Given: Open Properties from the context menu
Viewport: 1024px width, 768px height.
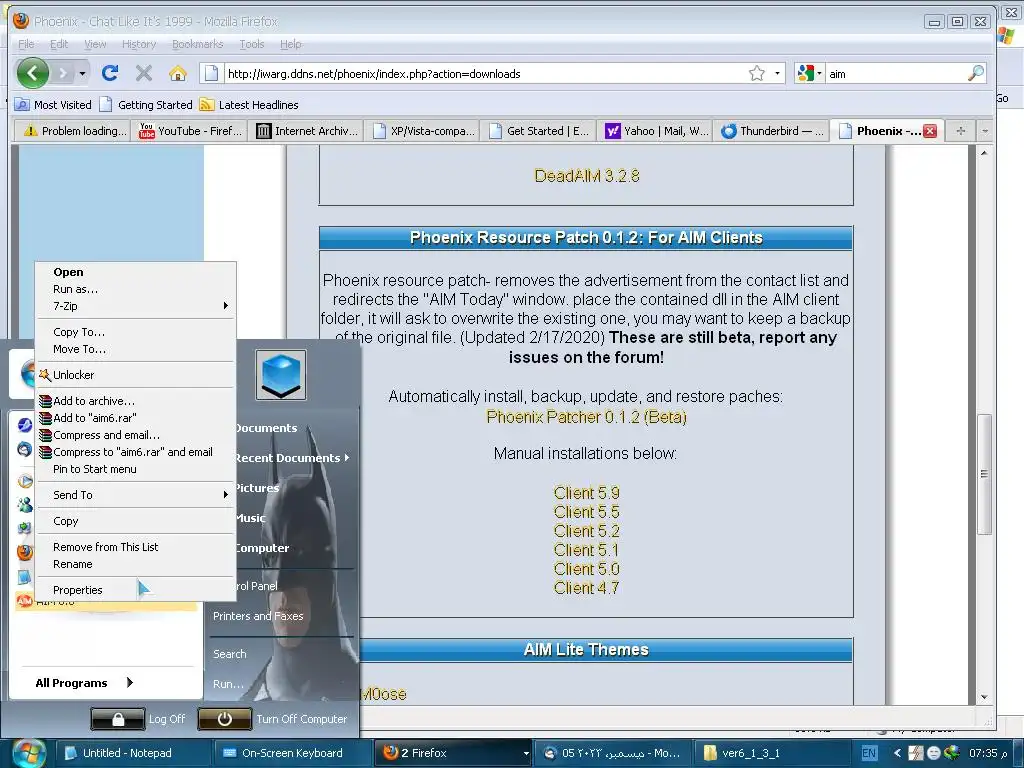Looking at the screenshot, I should (135, 590).
